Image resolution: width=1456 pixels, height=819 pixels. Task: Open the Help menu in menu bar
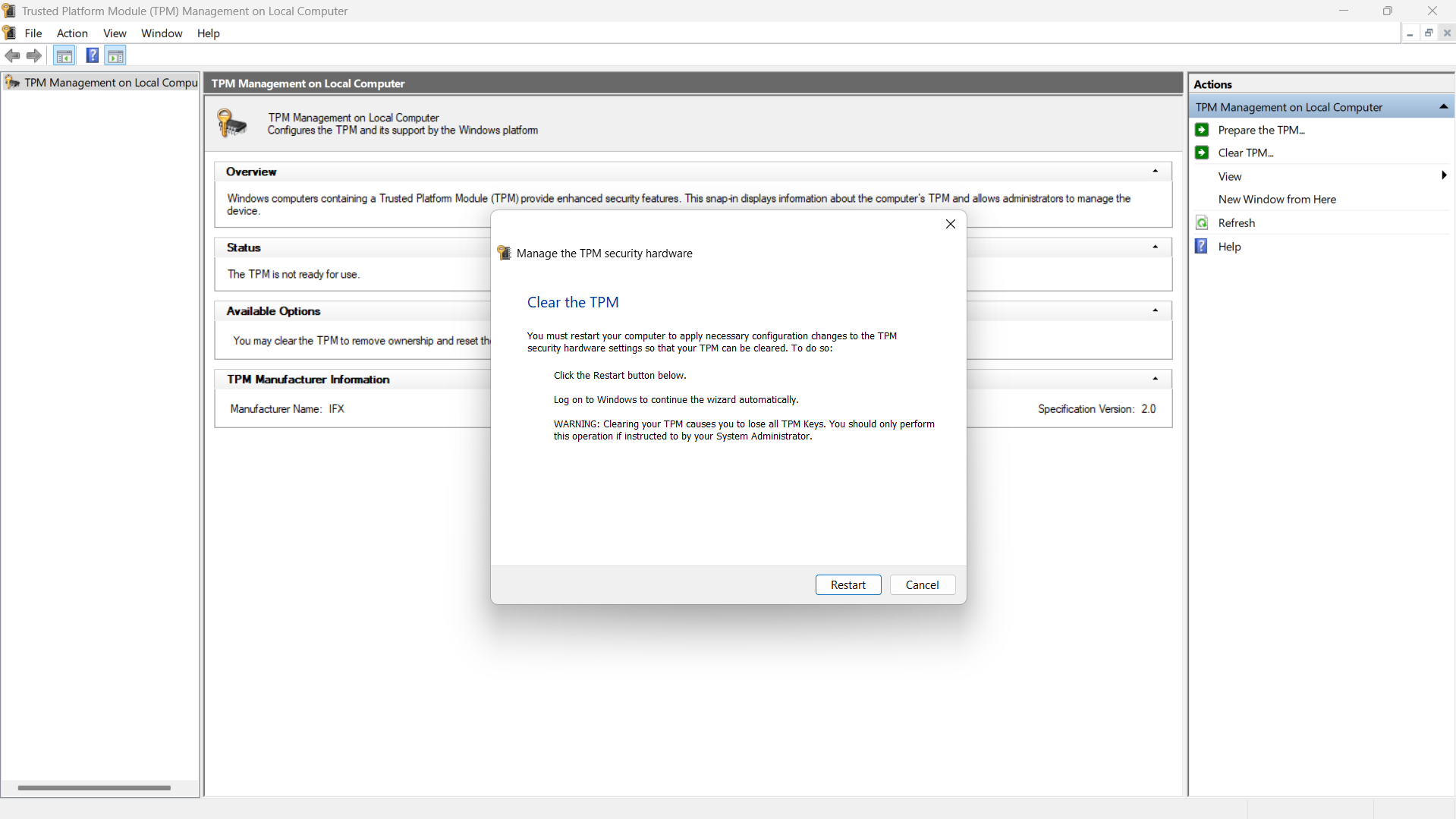(208, 33)
